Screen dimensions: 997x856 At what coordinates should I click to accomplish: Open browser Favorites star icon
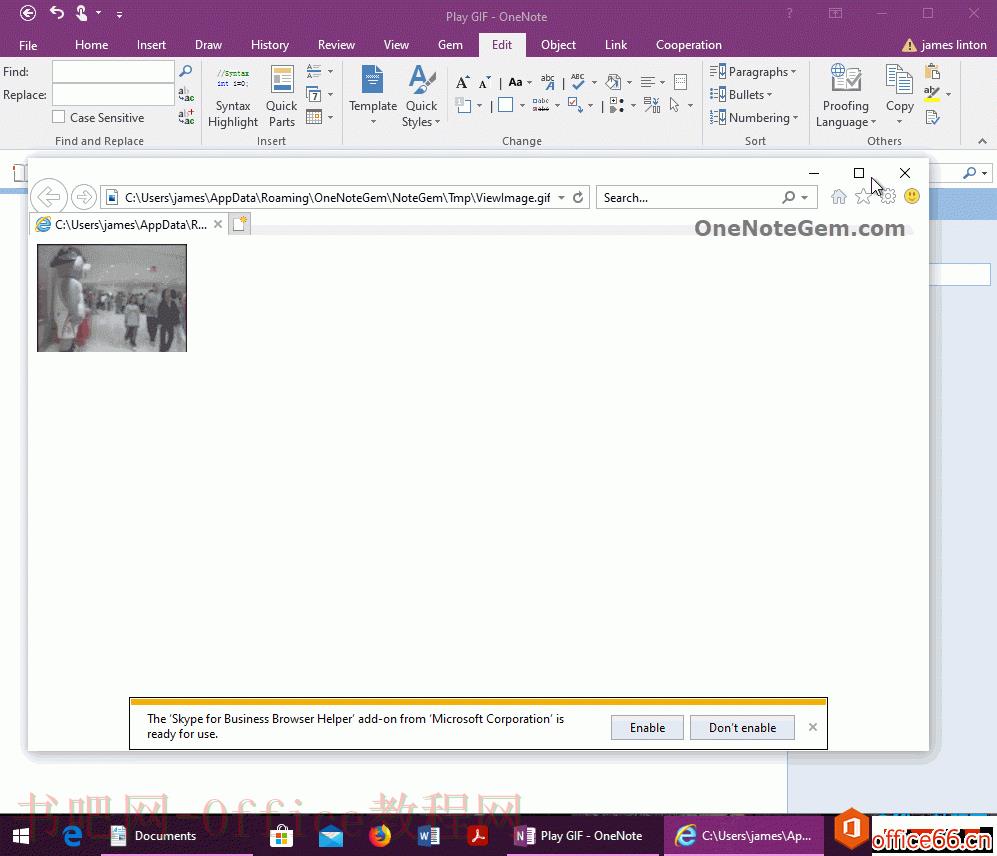coord(863,197)
